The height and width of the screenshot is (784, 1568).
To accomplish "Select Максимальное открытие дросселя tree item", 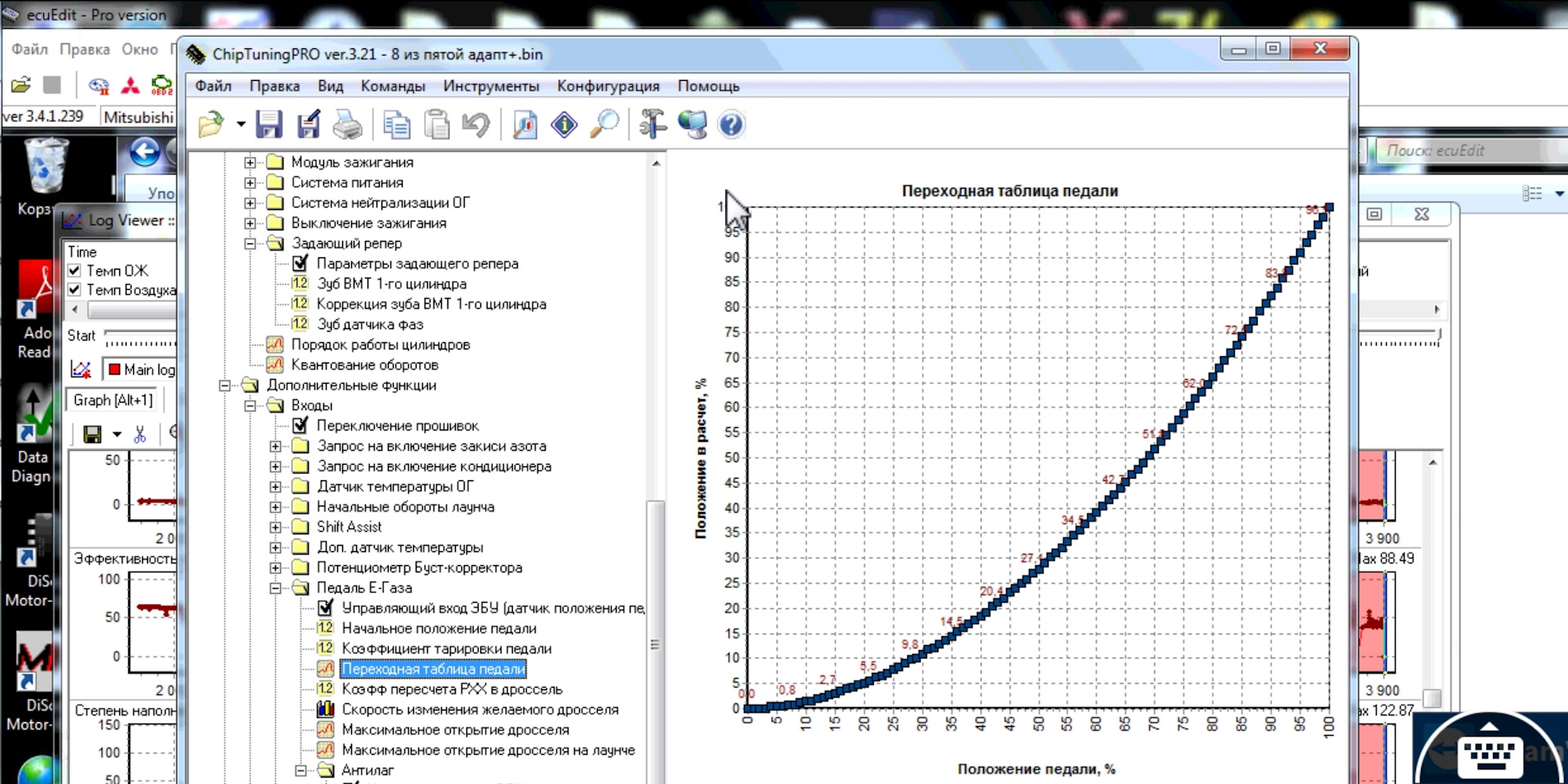I will pos(455,729).
